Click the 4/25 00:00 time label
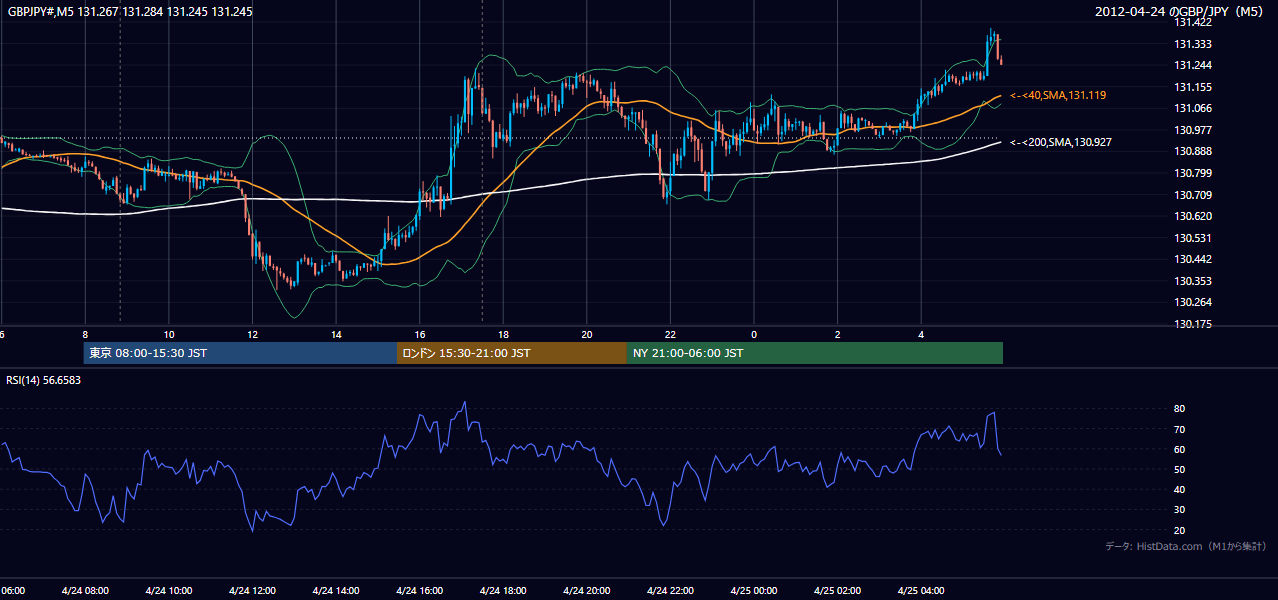 753,591
